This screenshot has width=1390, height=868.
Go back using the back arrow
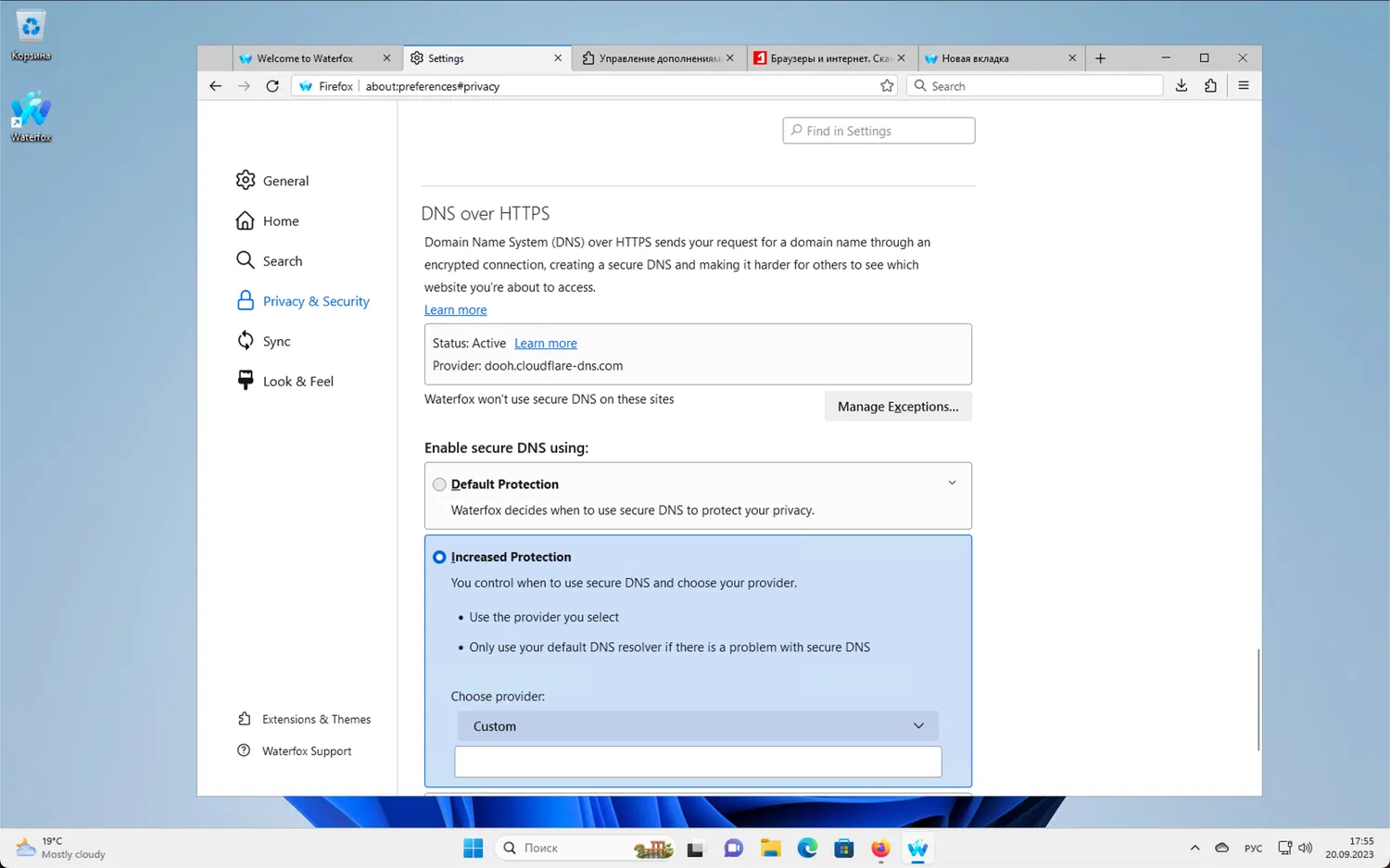[x=215, y=86]
